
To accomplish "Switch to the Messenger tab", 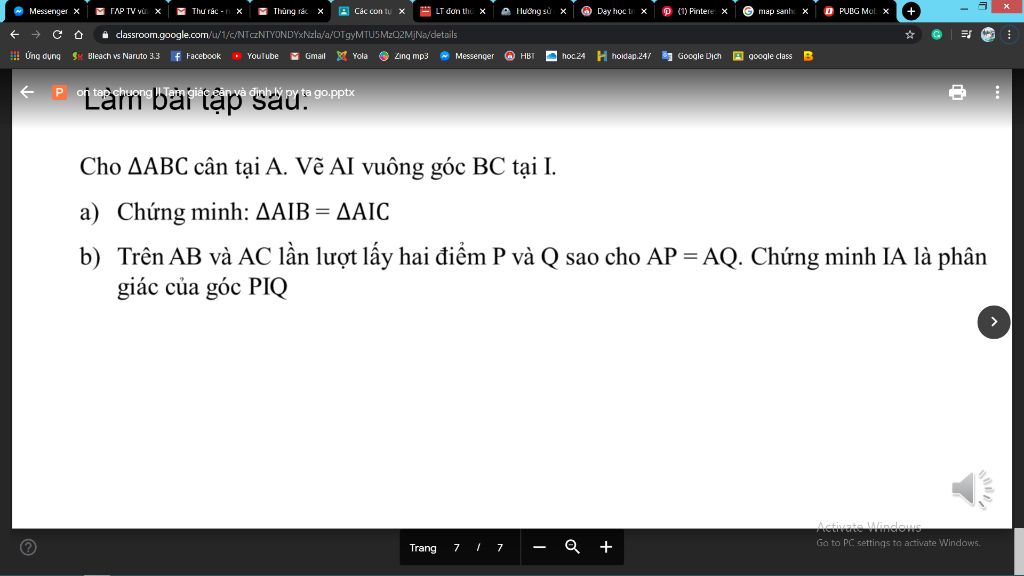I will tap(47, 11).
